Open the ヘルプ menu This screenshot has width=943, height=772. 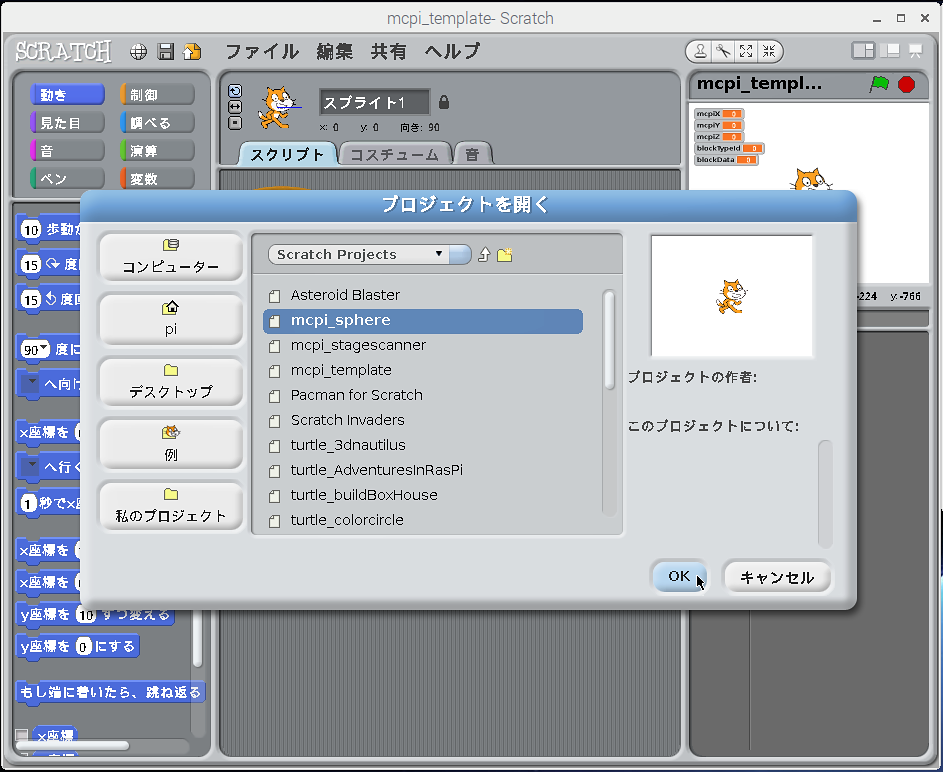click(x=452, y=52)
